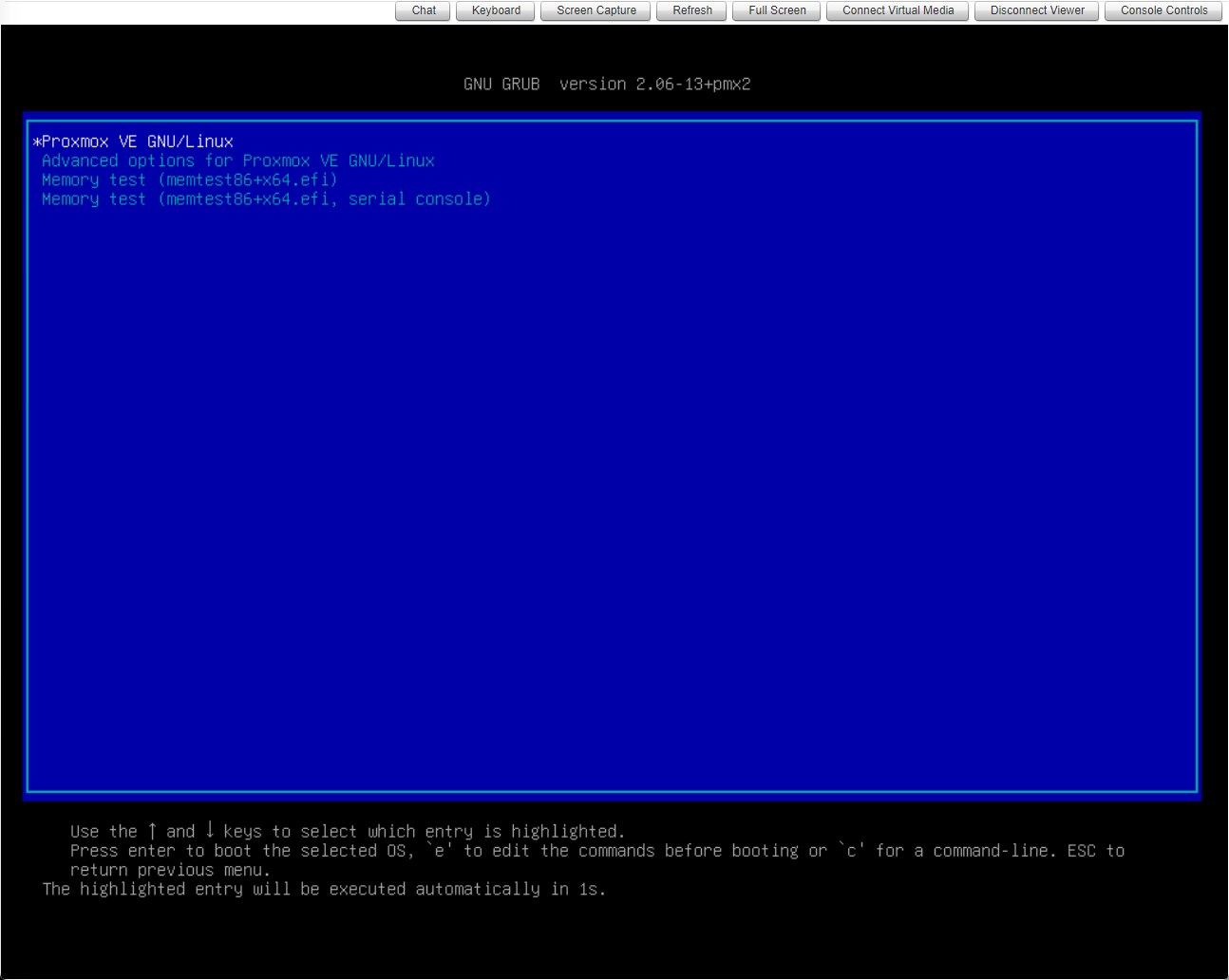Screen dimensions: 1229x980
Task: Click the 'Press enter to boot' instruction line
Action: 596,851
